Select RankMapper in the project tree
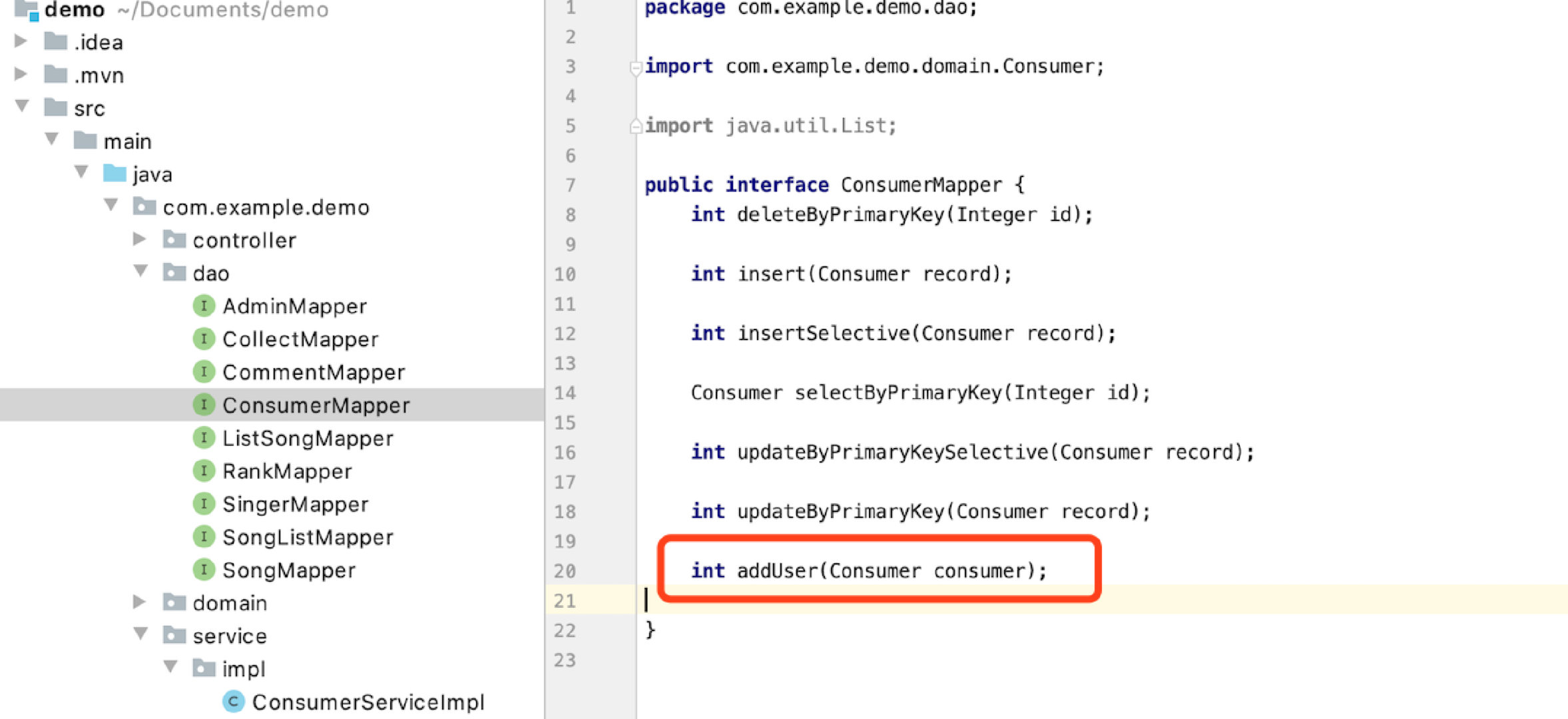Screen dimensions: 1568x719 [287, 471]
